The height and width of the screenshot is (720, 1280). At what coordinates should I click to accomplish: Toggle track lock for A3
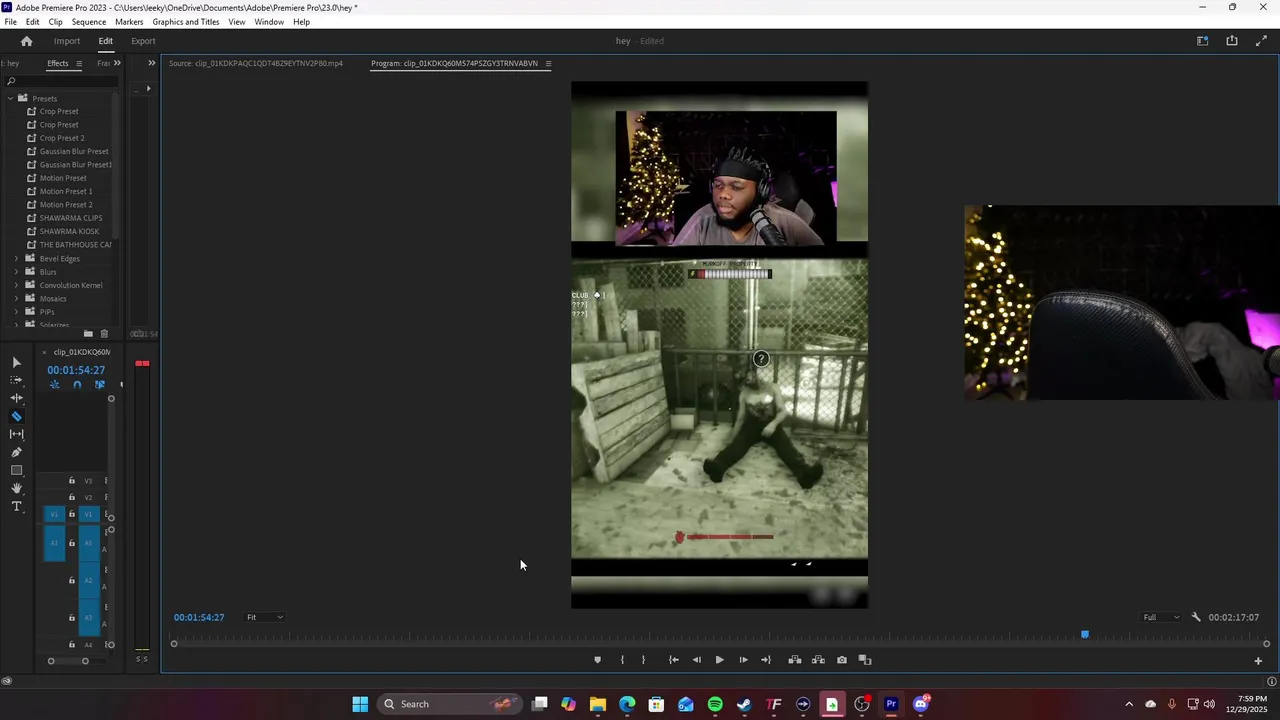(72, 618)
